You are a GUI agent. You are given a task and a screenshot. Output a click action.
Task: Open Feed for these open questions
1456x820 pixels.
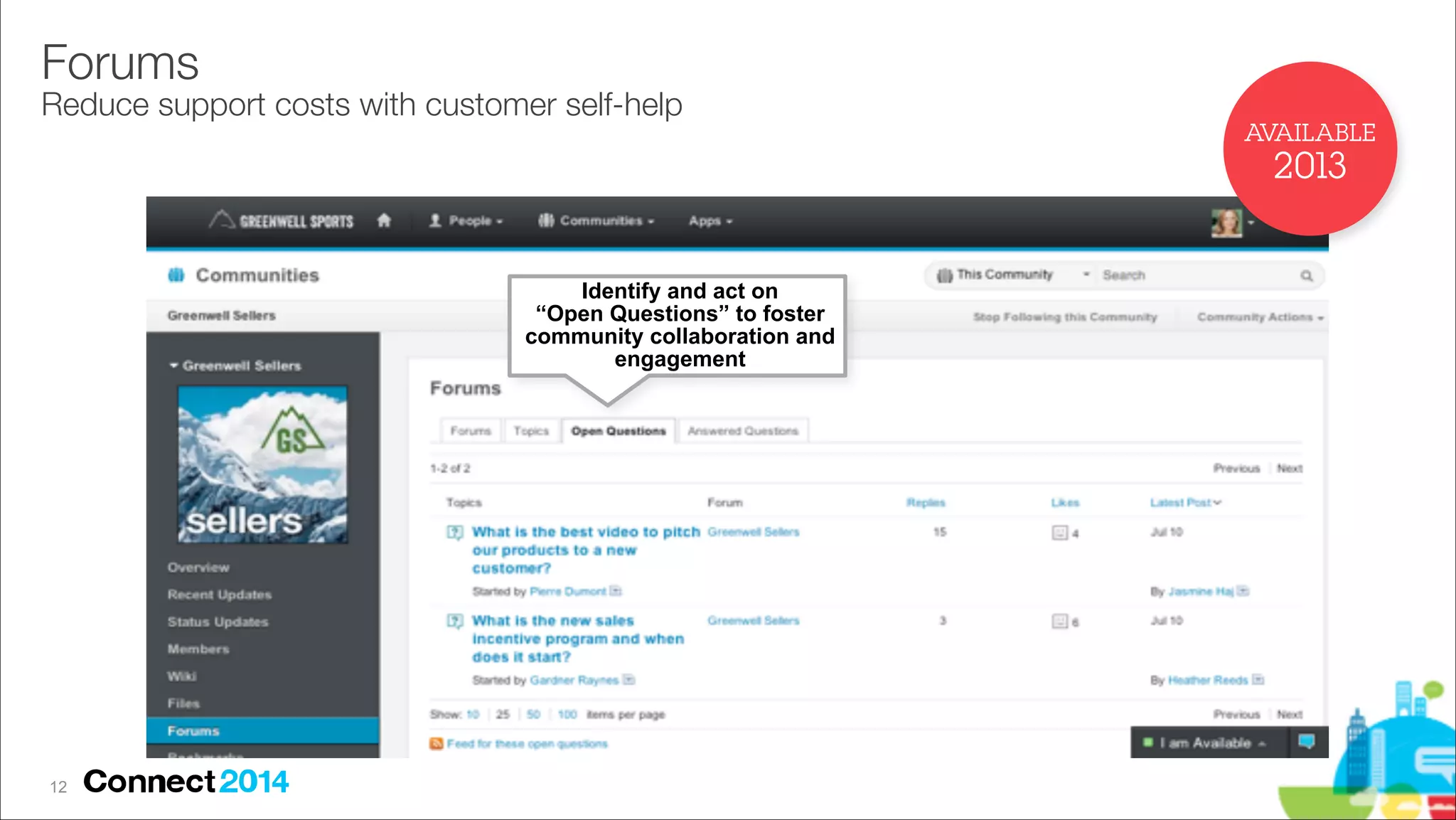528,744
